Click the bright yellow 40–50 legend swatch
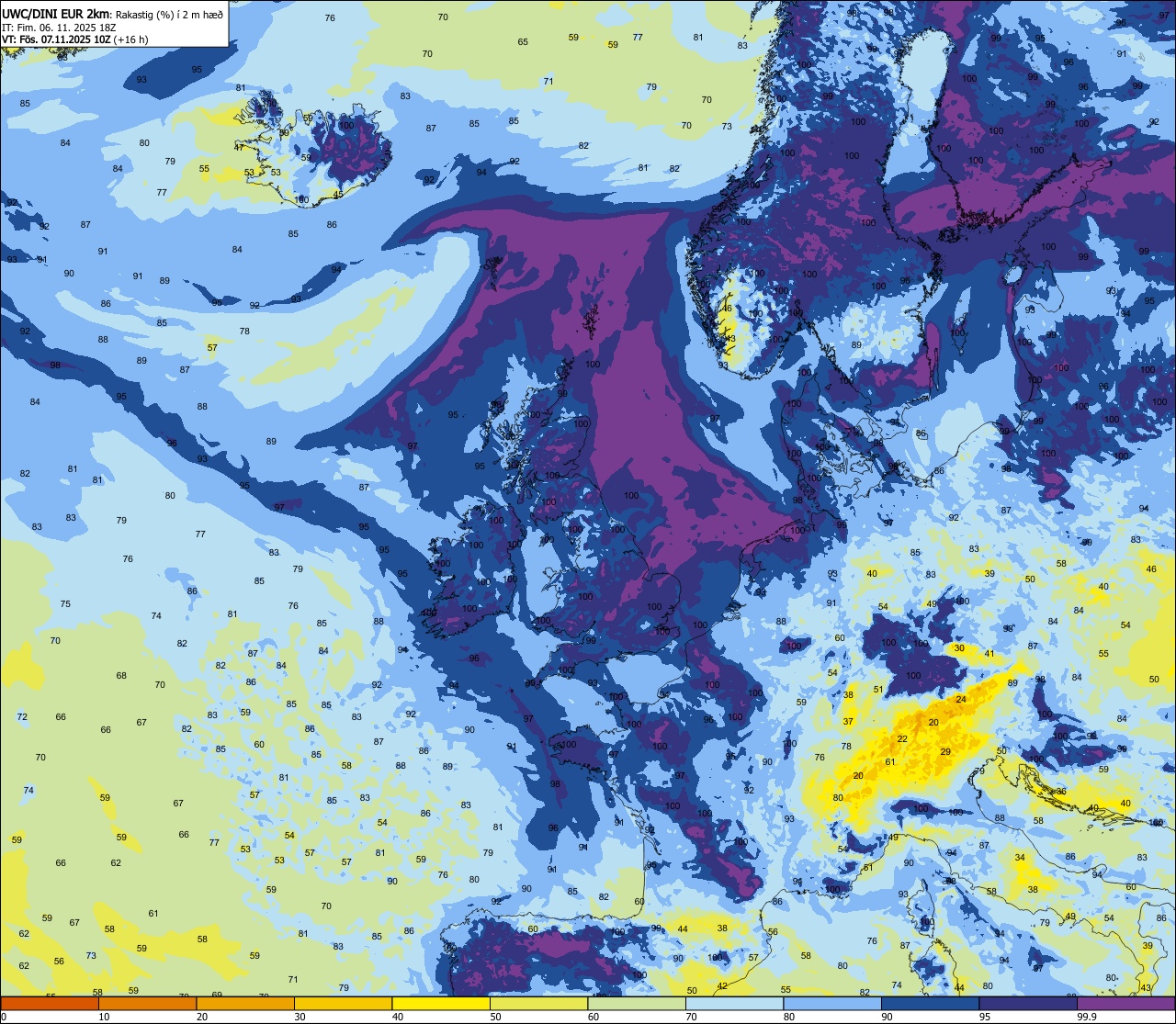The height and width of the screenshot is (1024, 1176). (x=441, y=1004)
